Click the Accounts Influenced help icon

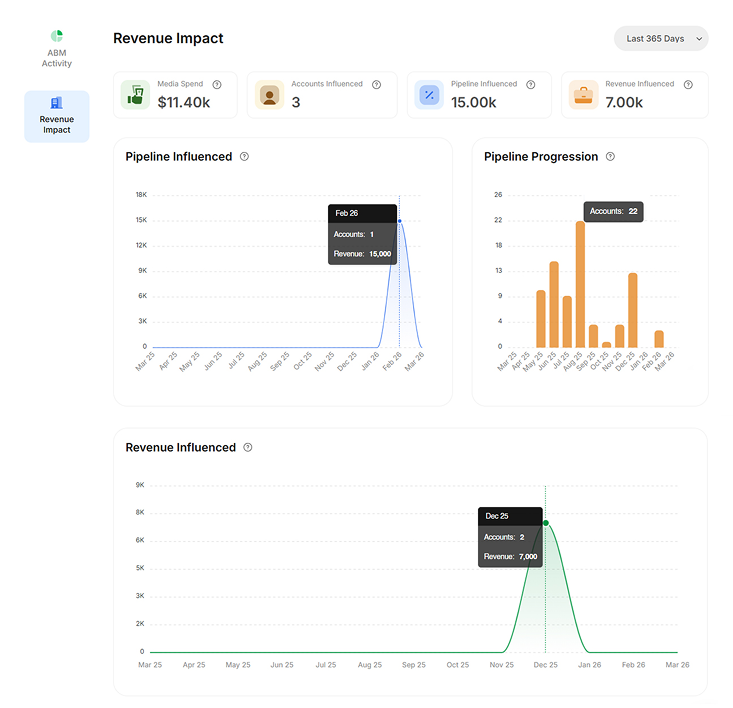pyautogui.click(x=376, y=85)
